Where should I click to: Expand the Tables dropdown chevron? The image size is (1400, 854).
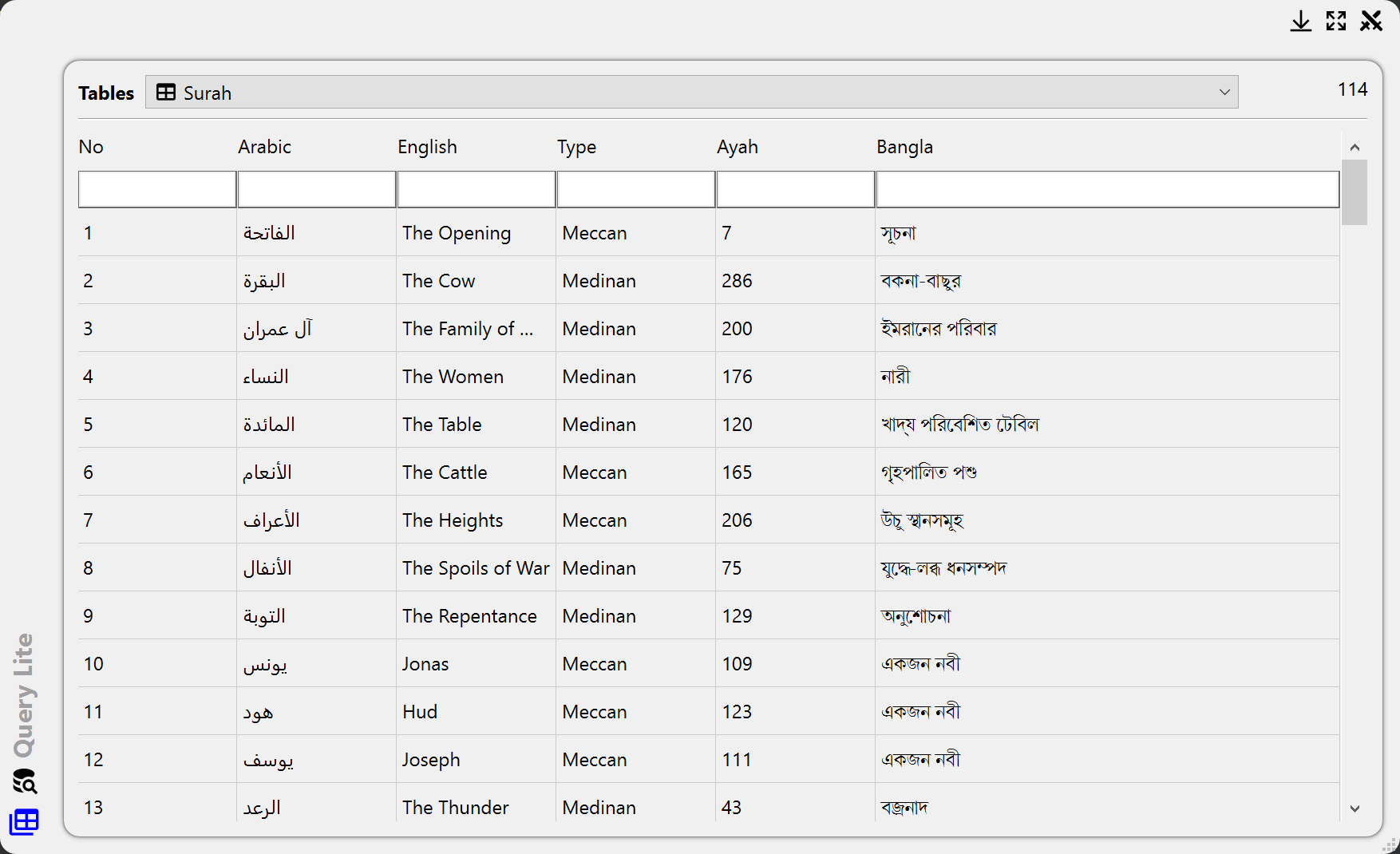click(x=1224, y=93)
